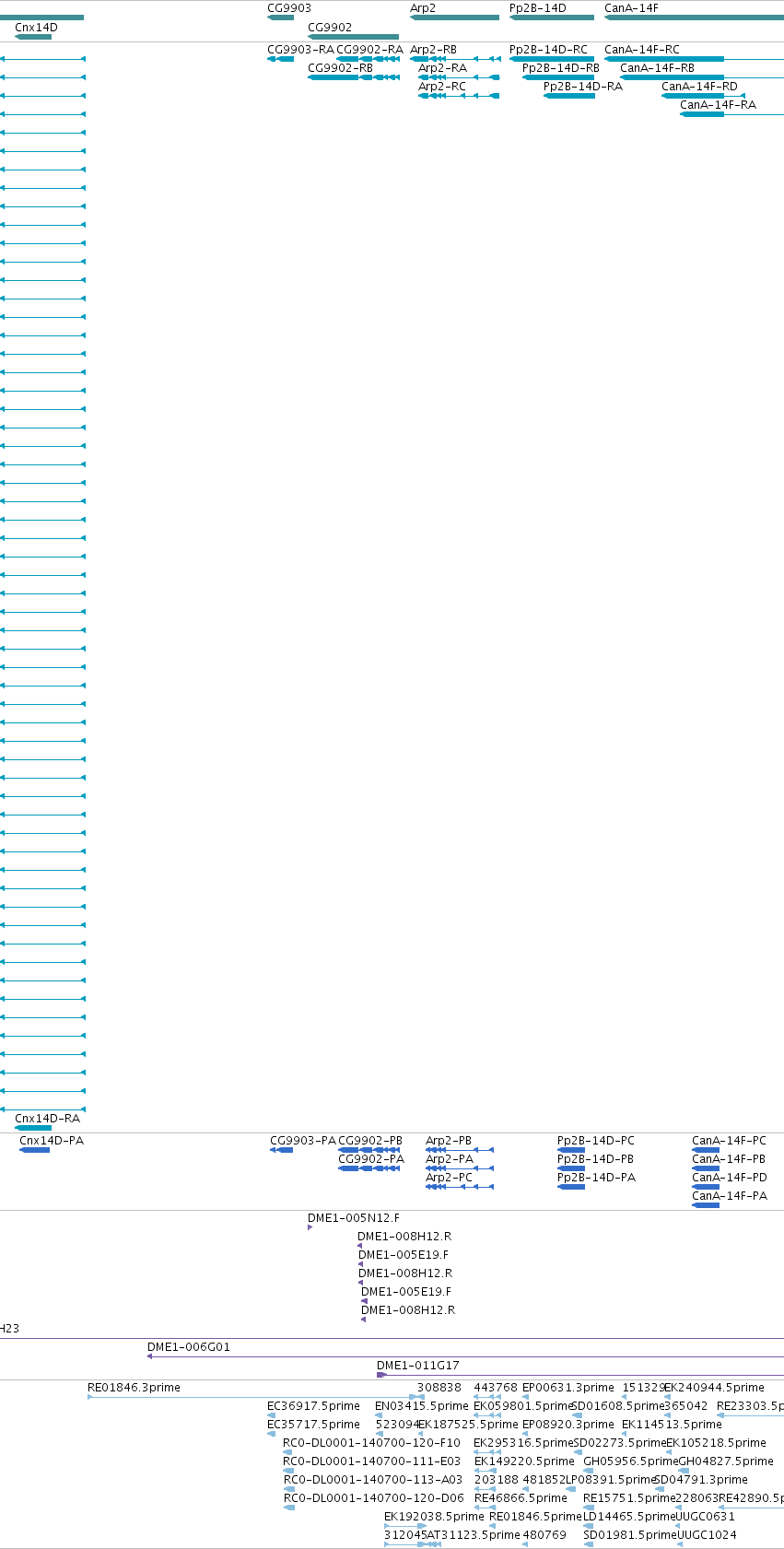Select CanA-14F-RB transcript label

[658, 68]
